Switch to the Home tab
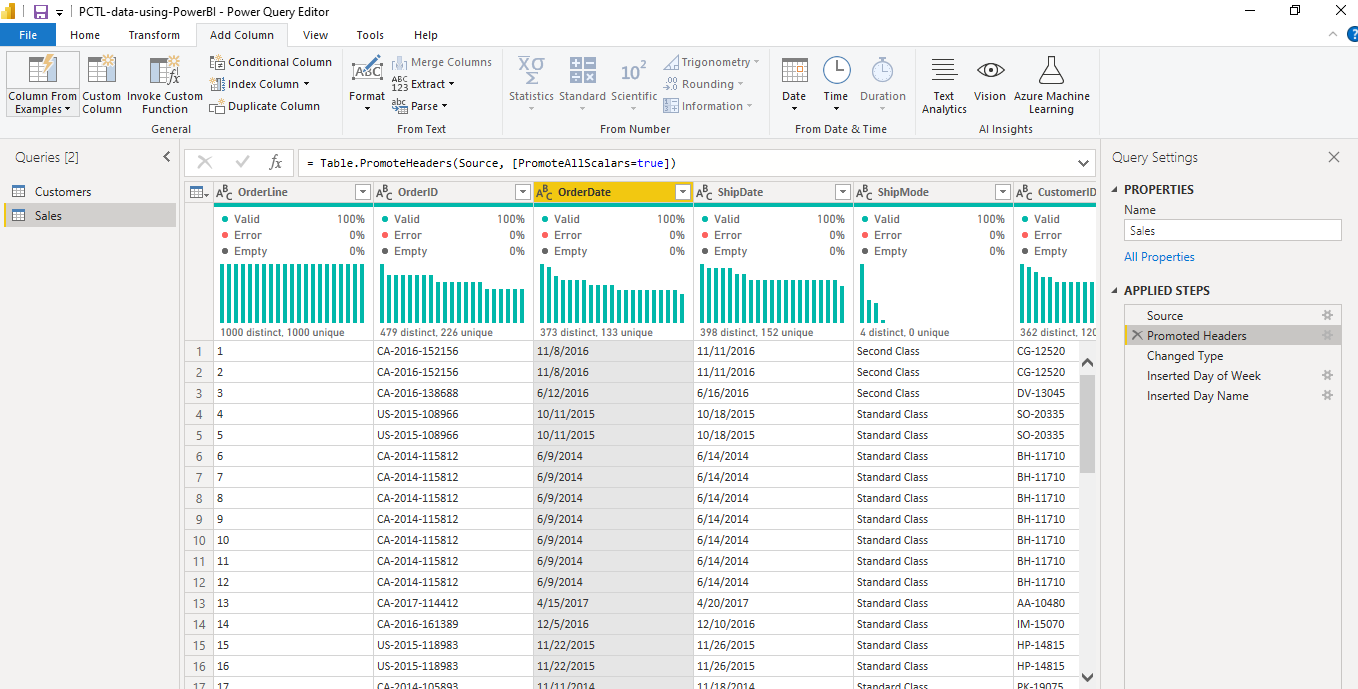Screen dimensions: 1358x689 click(85, 35)
